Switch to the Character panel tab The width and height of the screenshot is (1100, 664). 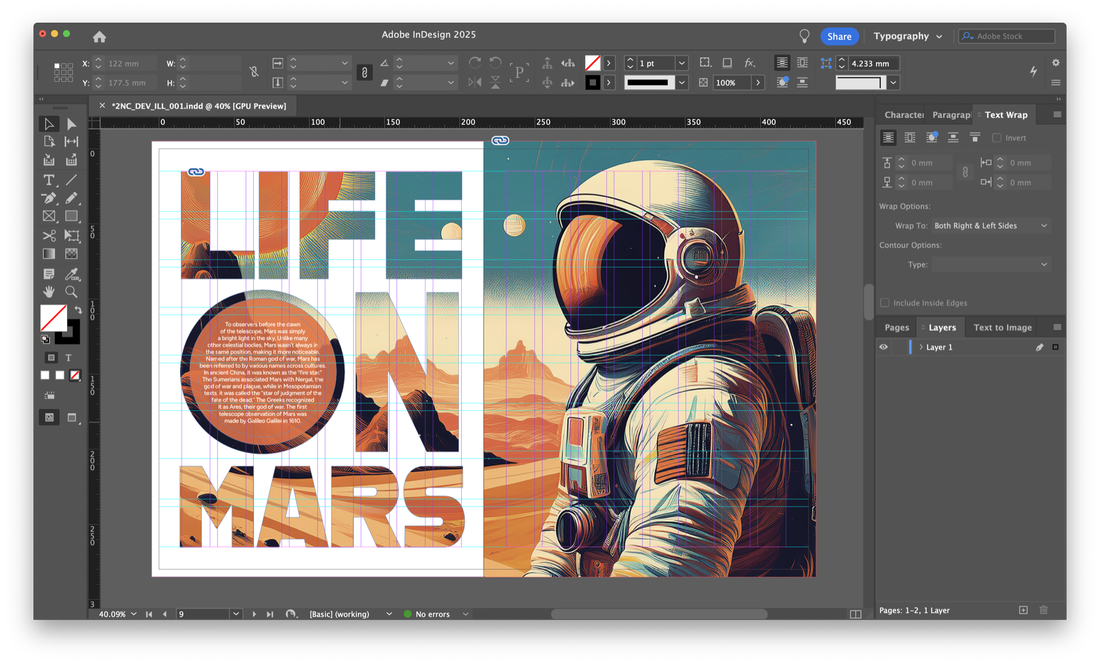point(904,115)
